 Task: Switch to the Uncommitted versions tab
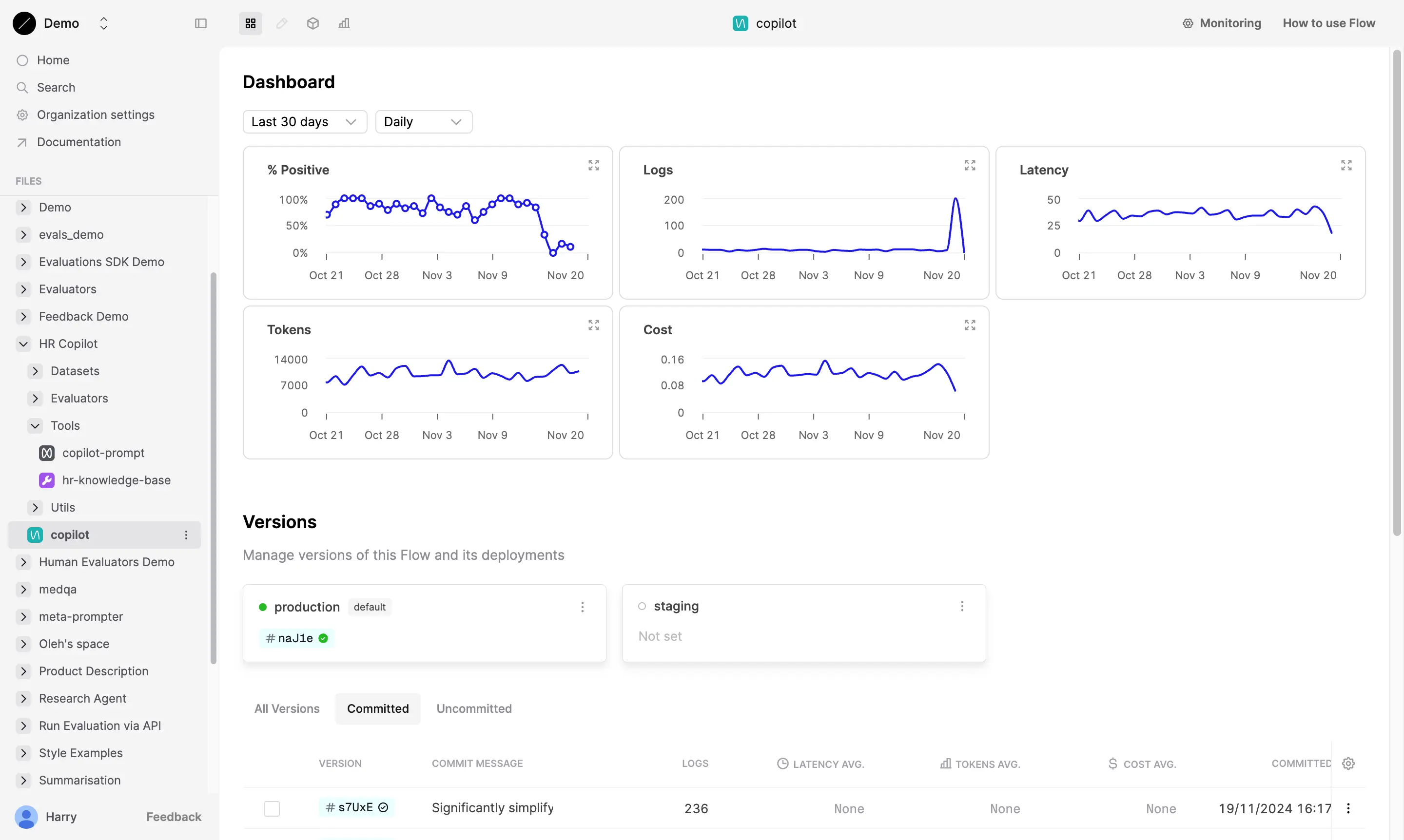pos(474,708)
